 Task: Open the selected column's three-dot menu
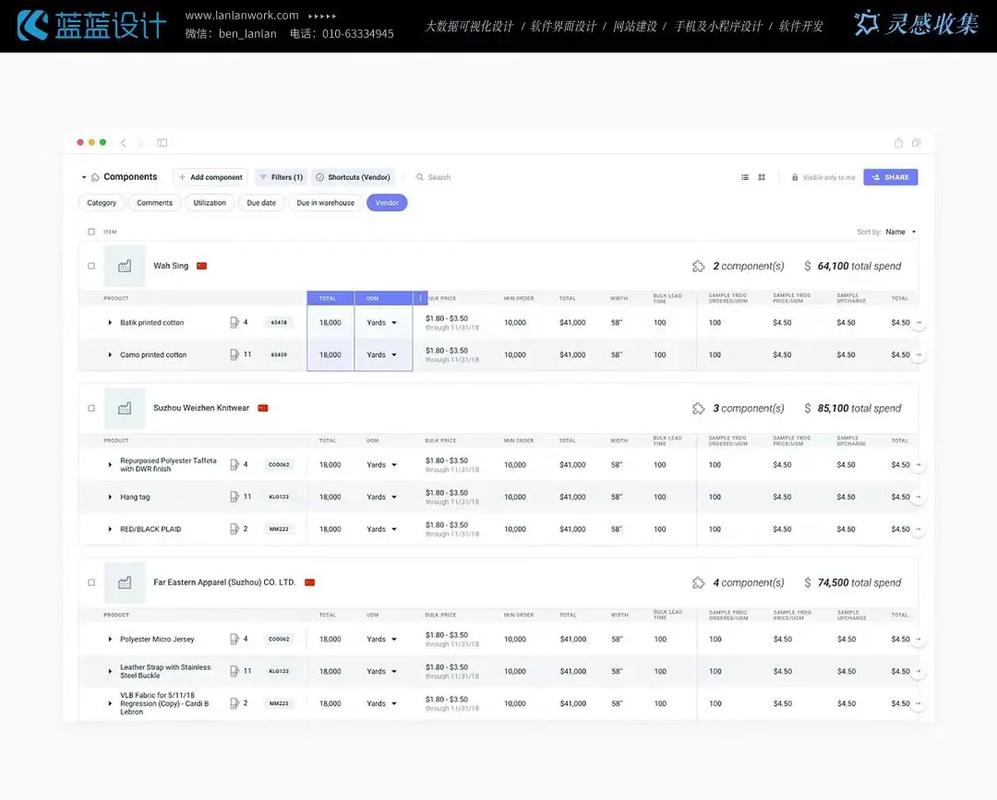(420, 298)
